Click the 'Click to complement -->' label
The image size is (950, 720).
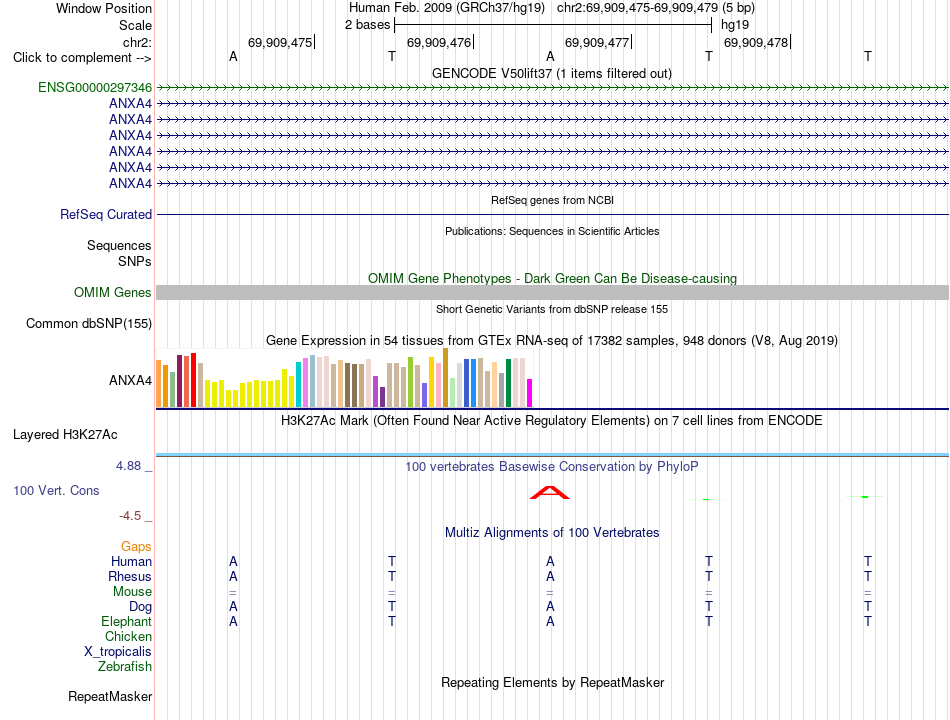click(82, 58)
